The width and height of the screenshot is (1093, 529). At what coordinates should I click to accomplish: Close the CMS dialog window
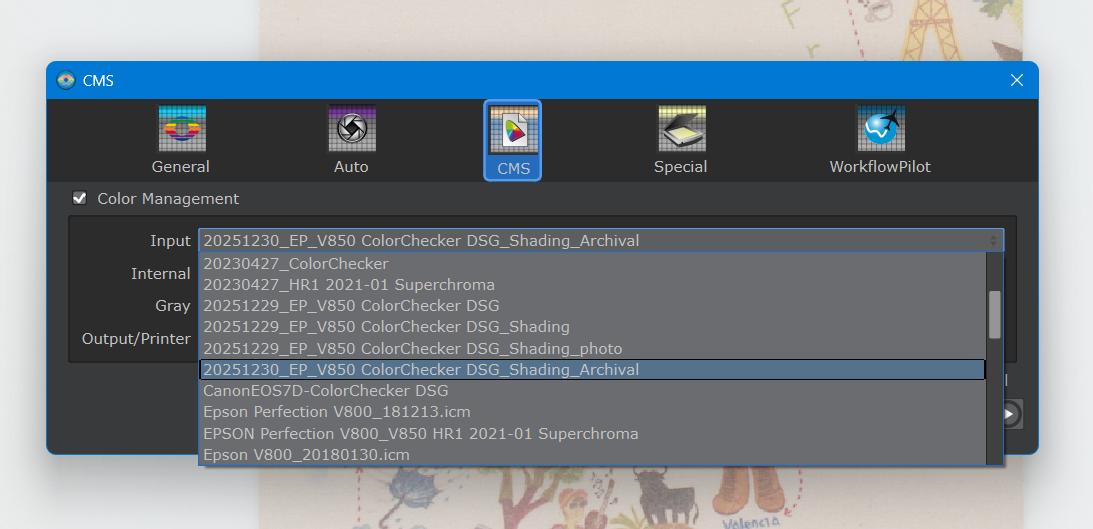(x=1017, y=80)
